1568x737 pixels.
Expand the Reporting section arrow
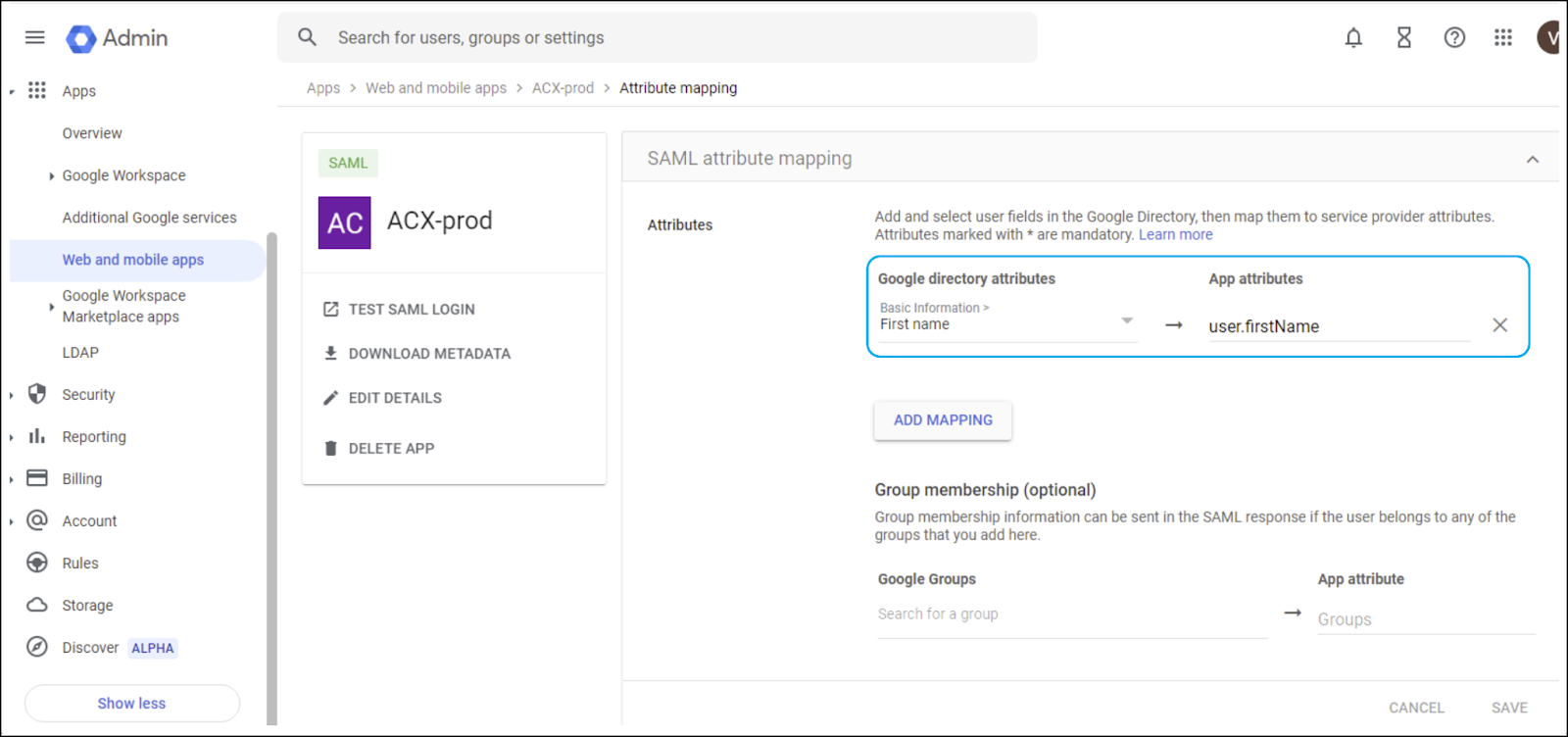tap(12, 438)
